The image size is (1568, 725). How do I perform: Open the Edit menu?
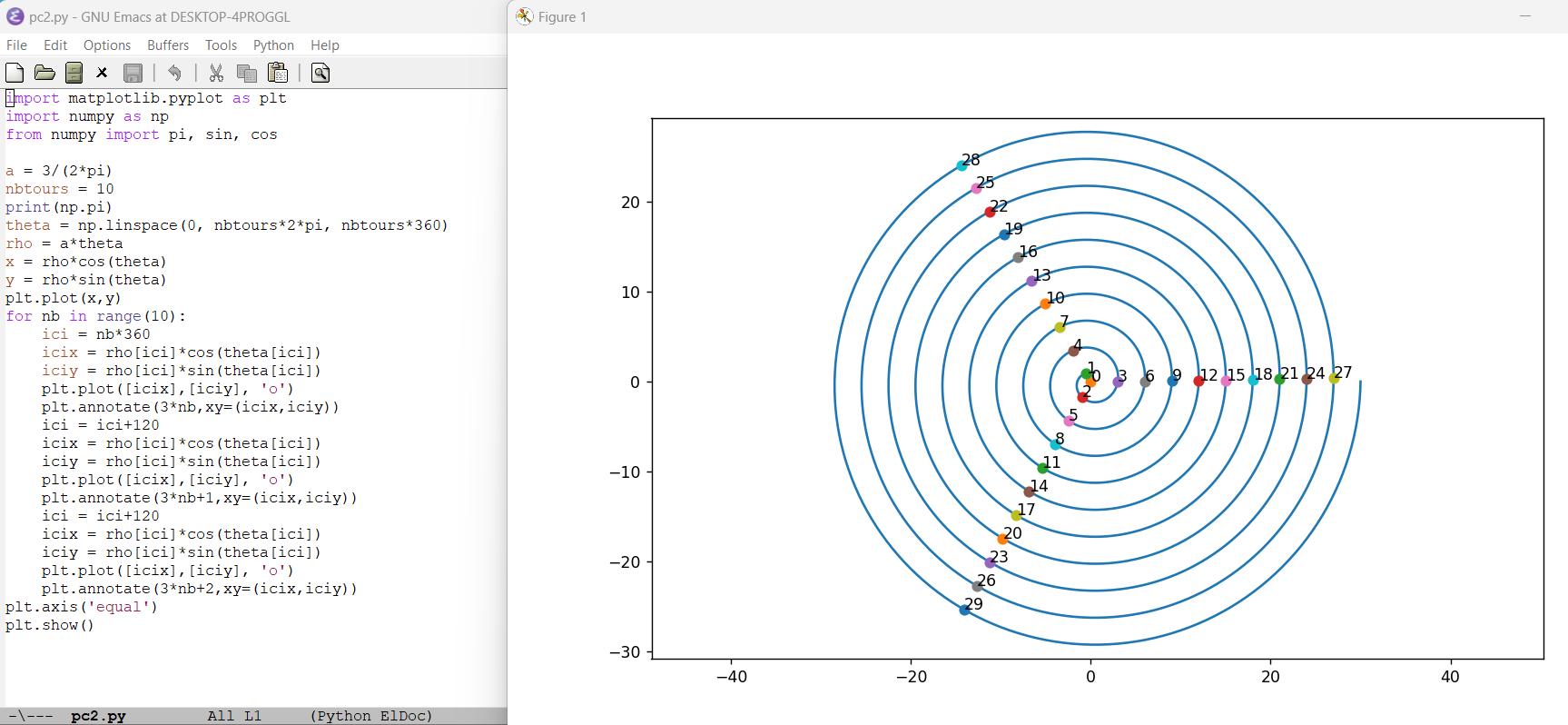[x=55, y=45]
